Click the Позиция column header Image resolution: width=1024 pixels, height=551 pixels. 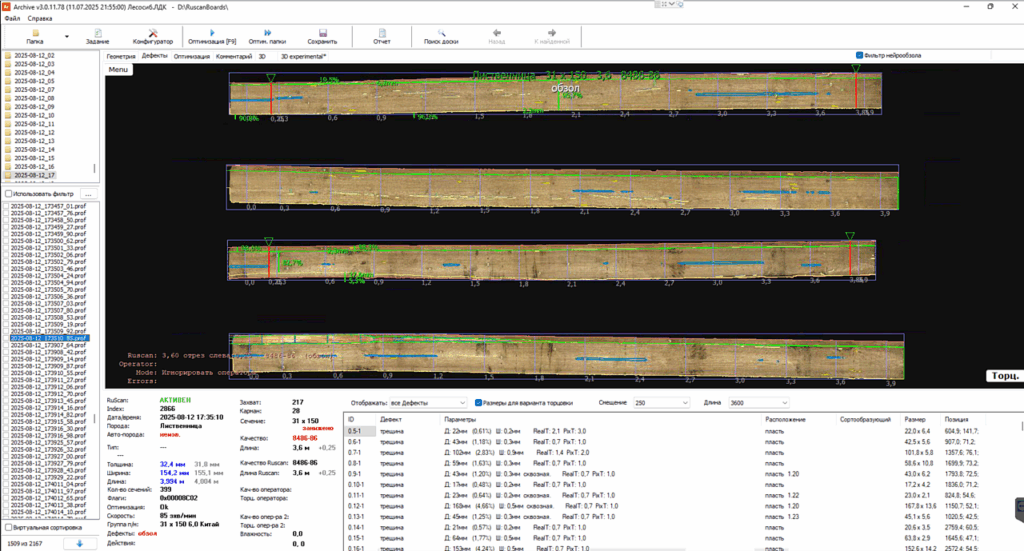(x=956, y=419)
